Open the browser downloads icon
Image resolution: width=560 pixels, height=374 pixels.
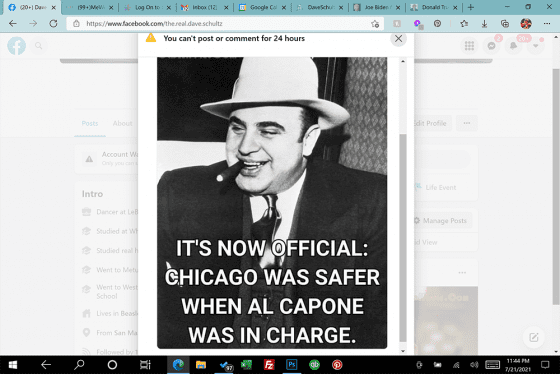(484, 24)
